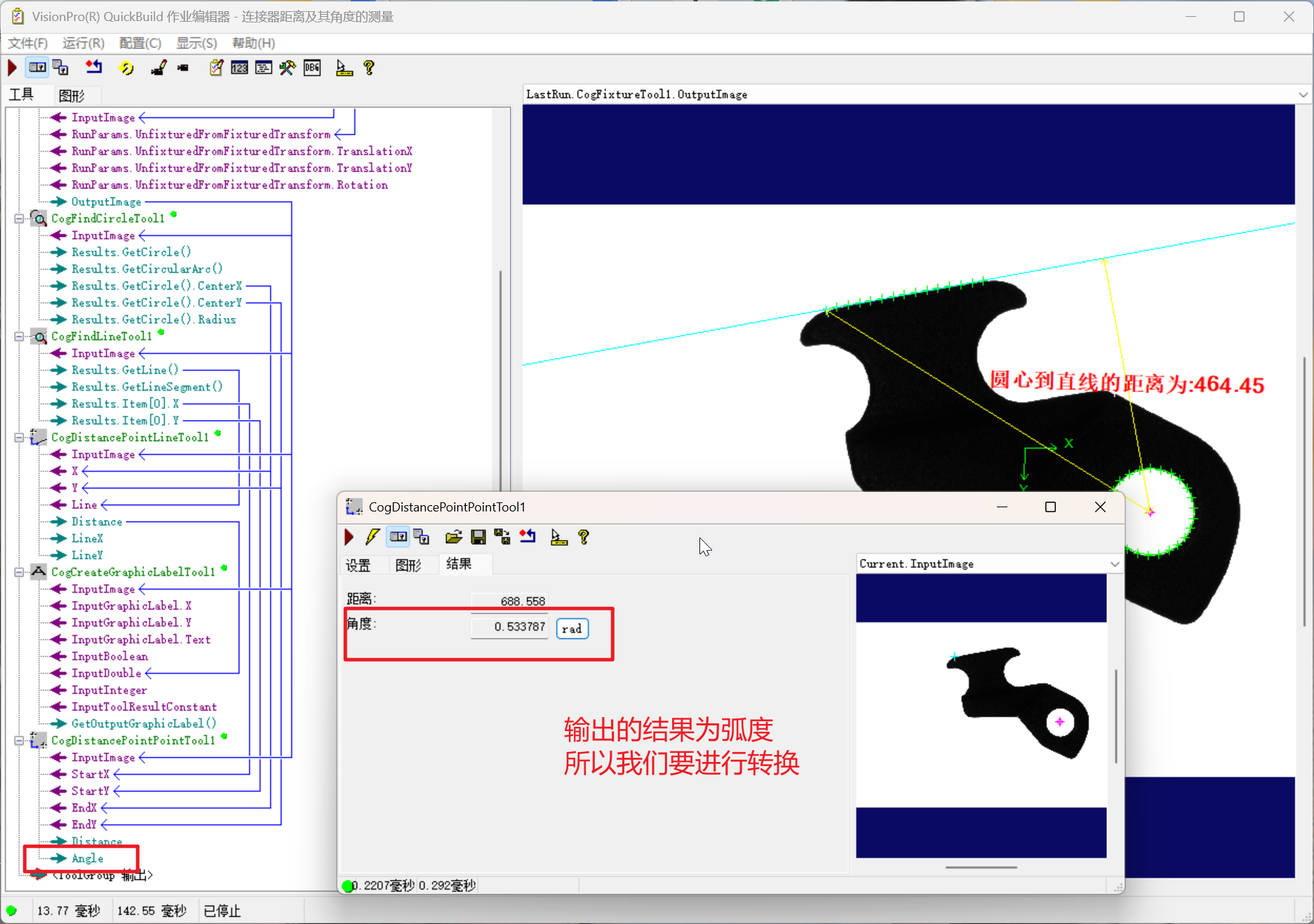The height and width of the screenshot is (924, 1314).
Task: Click the 角度 value field 0.533787
Action: tap(509, 627)
